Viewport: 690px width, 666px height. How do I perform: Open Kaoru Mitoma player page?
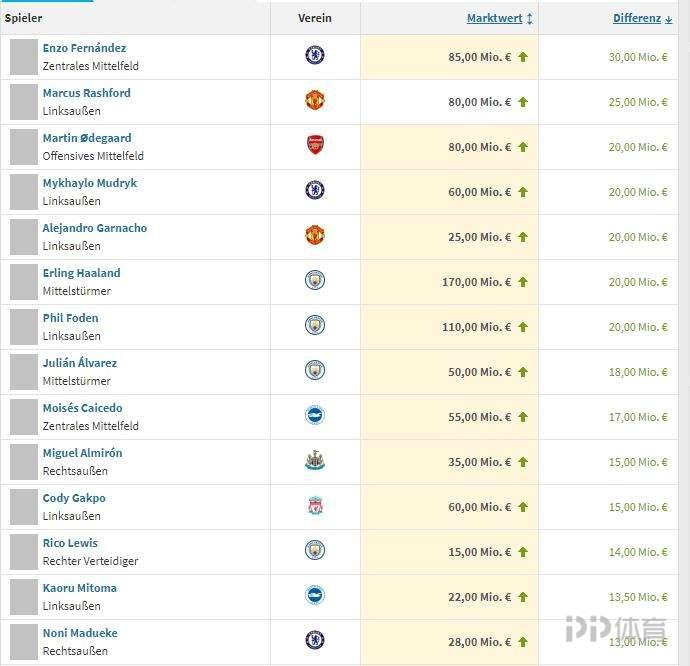80,588
